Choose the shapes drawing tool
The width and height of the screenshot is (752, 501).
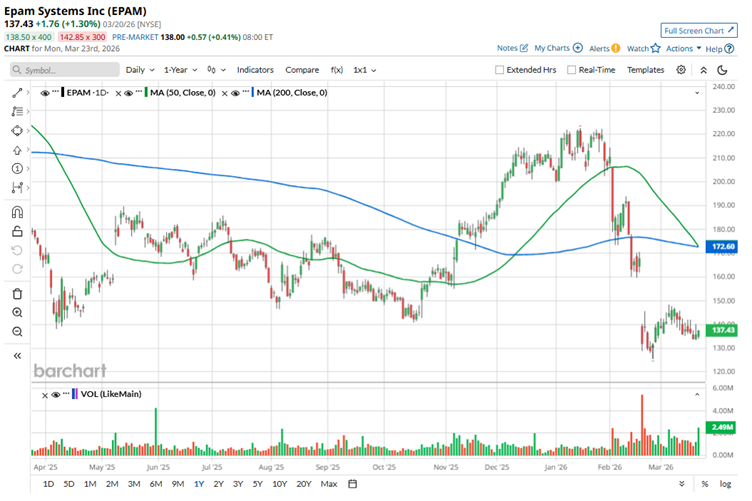17,131
